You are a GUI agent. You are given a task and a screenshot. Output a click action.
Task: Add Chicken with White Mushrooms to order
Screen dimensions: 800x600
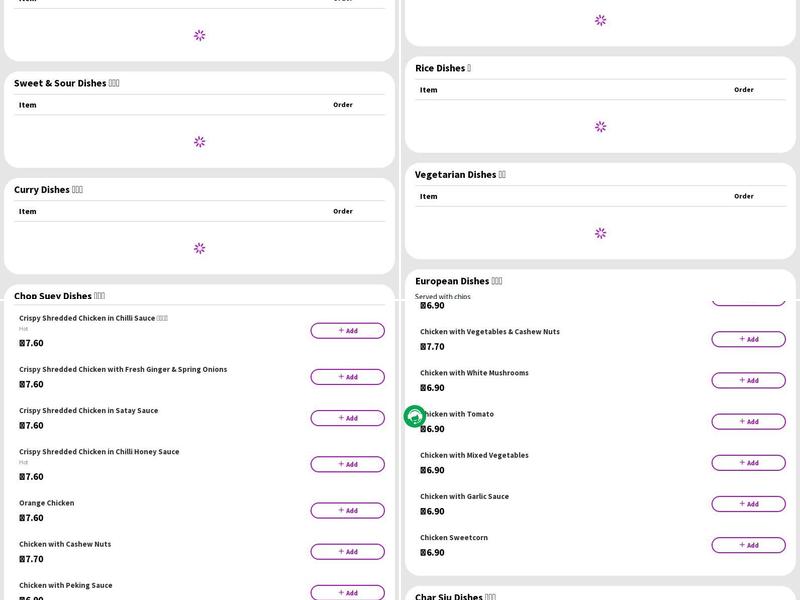(x=748, y=380)
